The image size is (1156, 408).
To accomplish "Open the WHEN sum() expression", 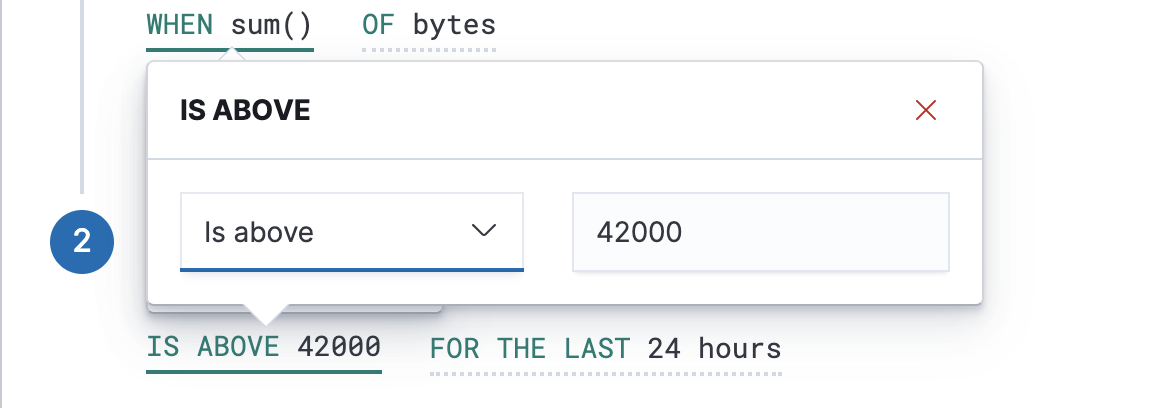I will tap(230, 25).
